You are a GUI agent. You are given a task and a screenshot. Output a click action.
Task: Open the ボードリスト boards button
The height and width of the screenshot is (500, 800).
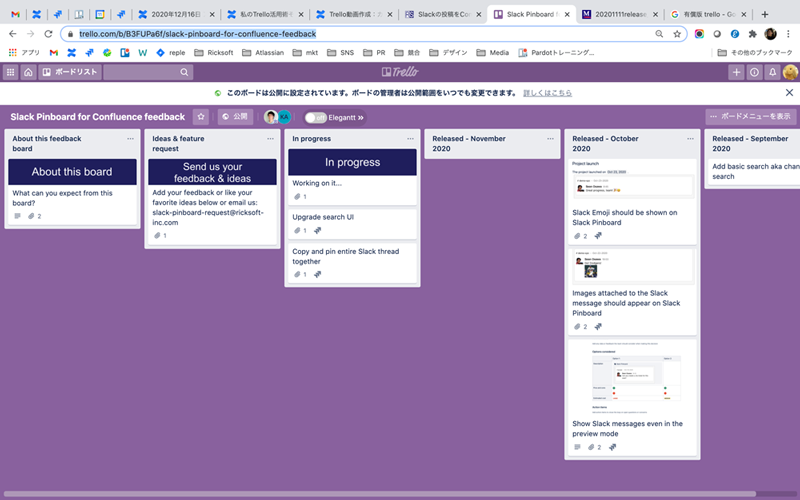click(70, 72)
